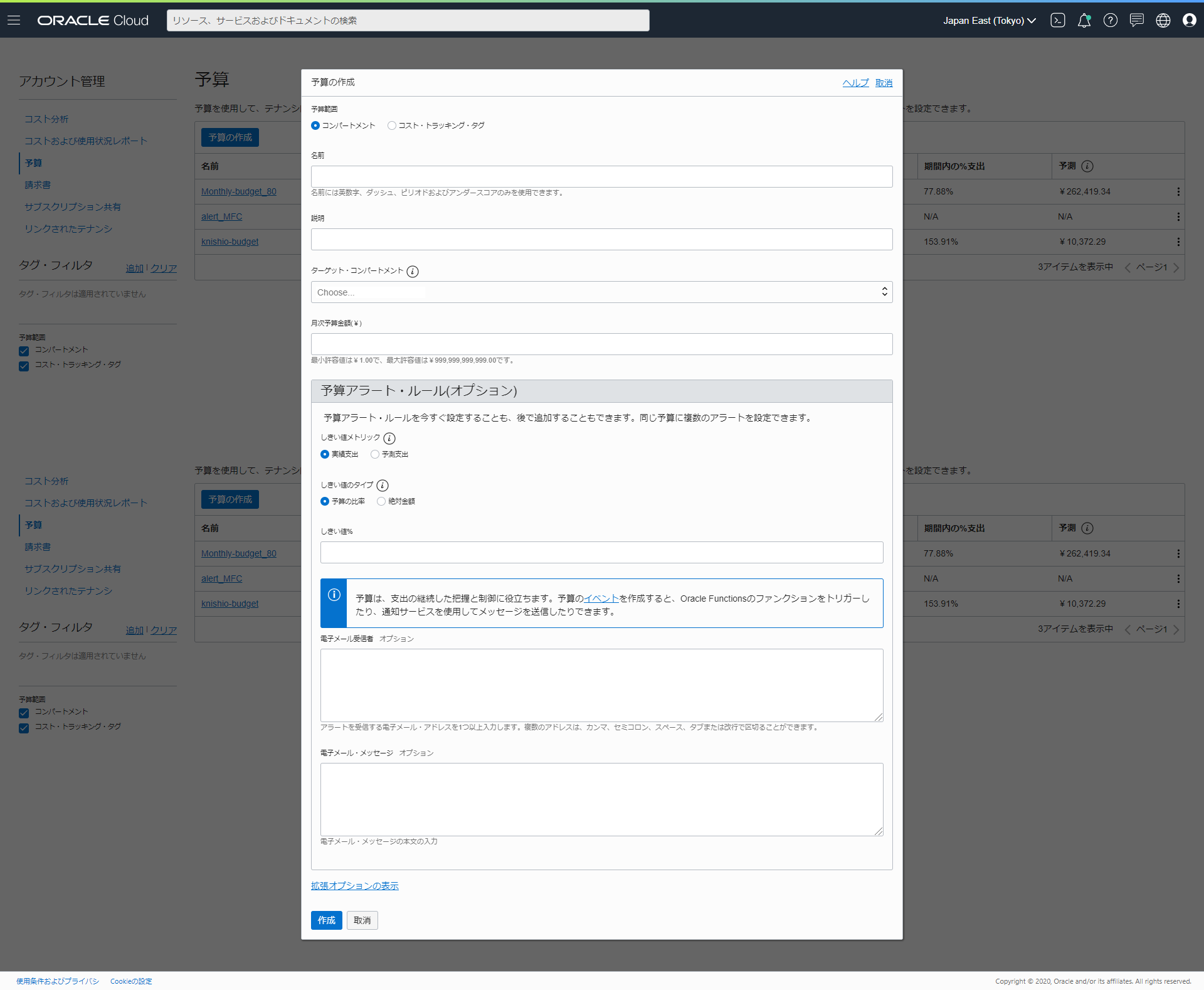Screen dimensions: 1204x990
Task: Expand the Japan East (Tokyo) region menu
Action: coord(988,20)
